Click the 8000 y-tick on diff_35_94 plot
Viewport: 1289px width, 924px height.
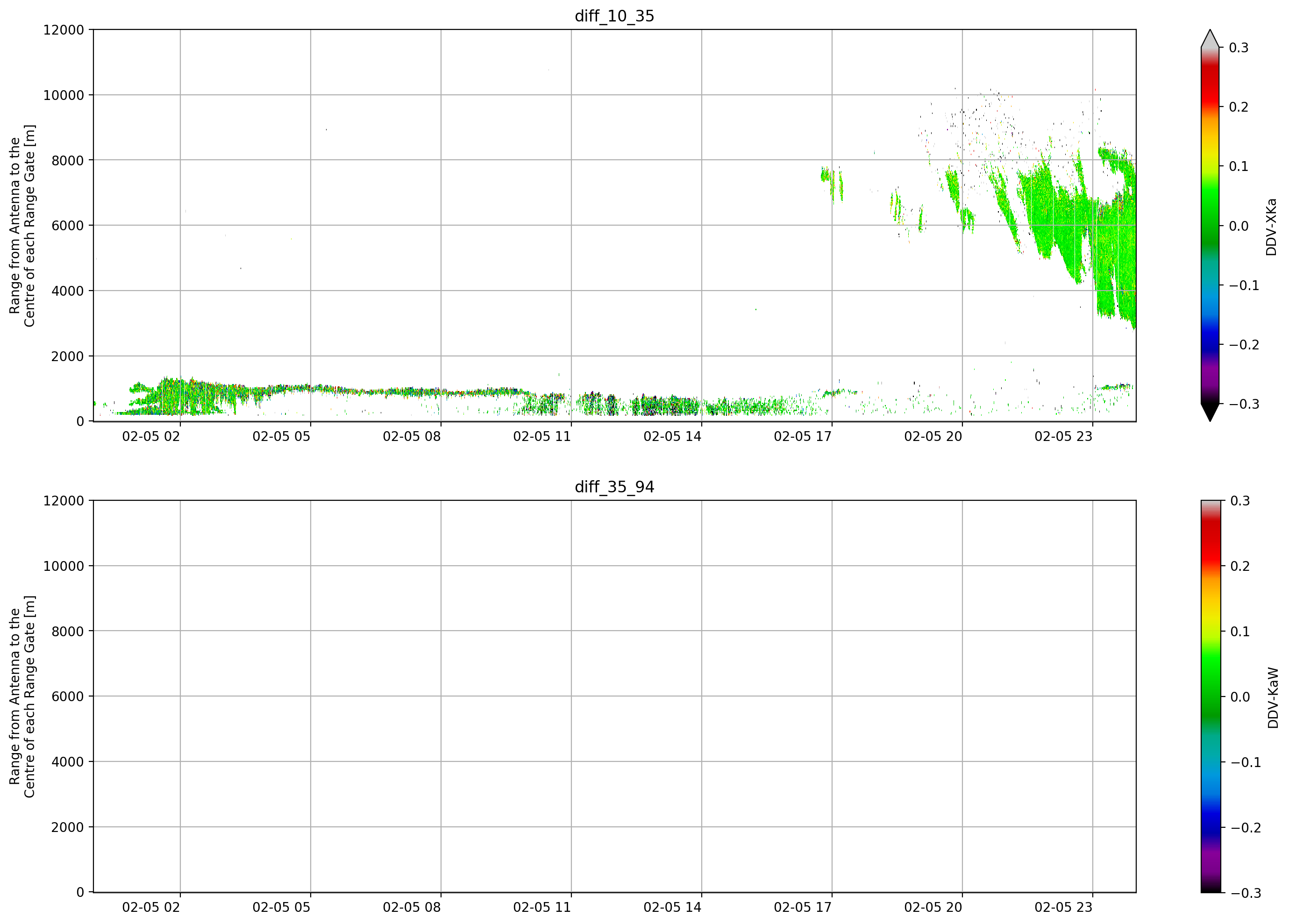(68, 632)
